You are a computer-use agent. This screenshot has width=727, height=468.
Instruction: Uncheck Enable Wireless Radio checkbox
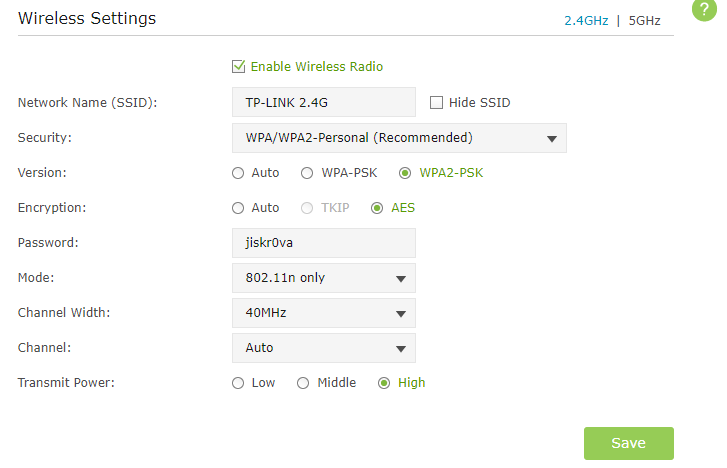coord(238,67)
